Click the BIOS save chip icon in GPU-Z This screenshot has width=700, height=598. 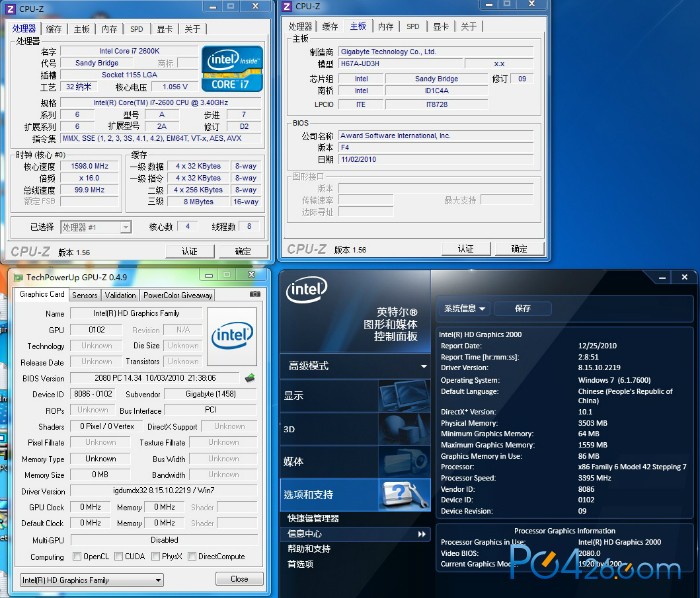(x=250, y=378)
